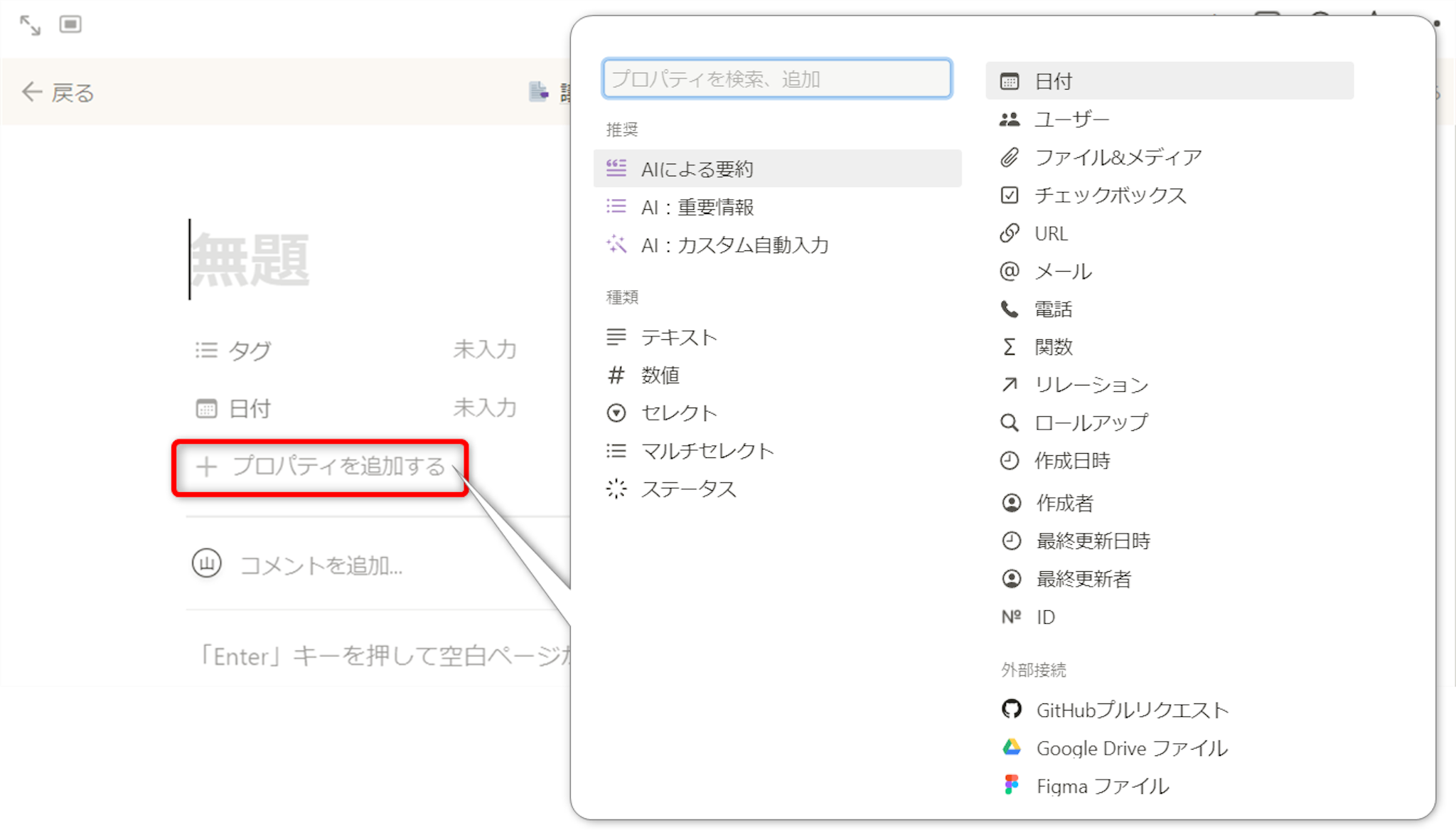Open the 日付 property value on page
This screenshot has width=1456, height=830.
[485, 408]
